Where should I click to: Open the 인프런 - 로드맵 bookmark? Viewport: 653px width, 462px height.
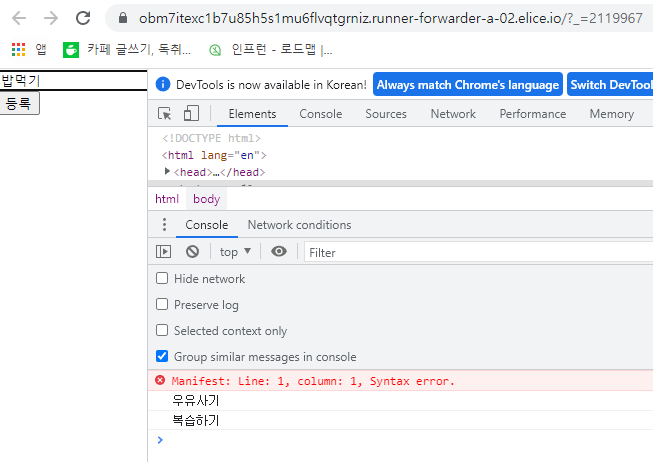(x=271, y=50)
